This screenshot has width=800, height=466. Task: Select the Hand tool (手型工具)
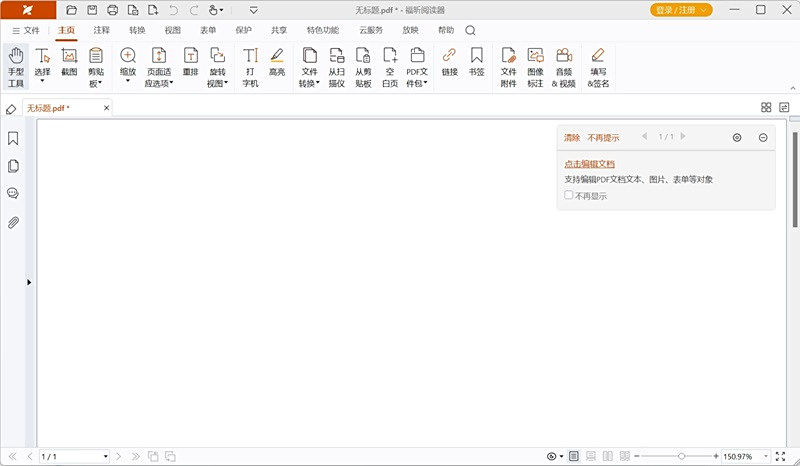pos(16,67)
